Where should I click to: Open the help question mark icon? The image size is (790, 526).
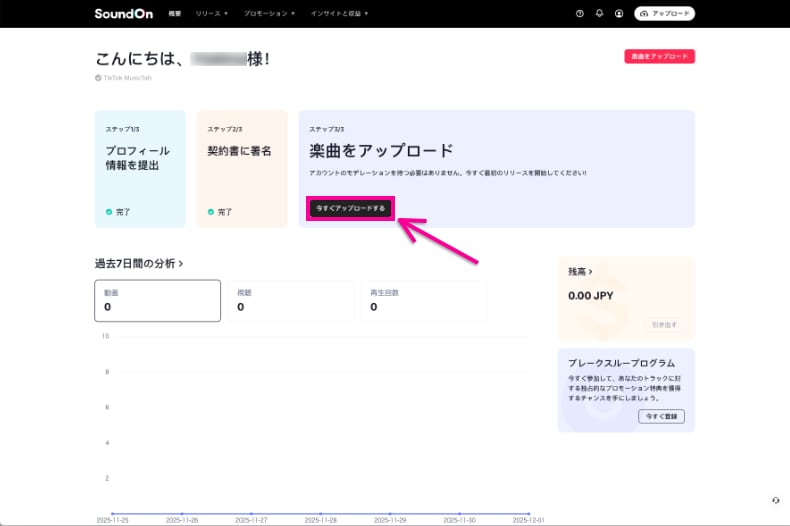coord(580,14)
